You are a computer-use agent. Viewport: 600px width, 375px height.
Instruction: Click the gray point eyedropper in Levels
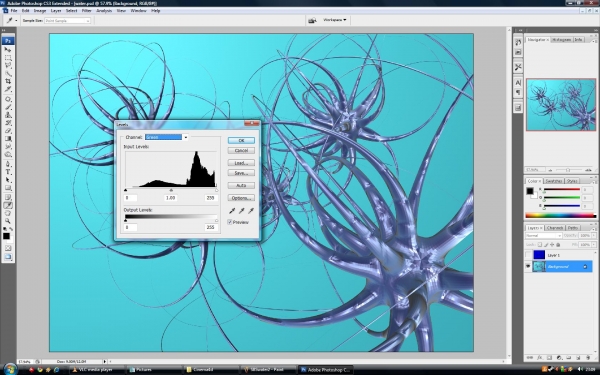point(241,211)
